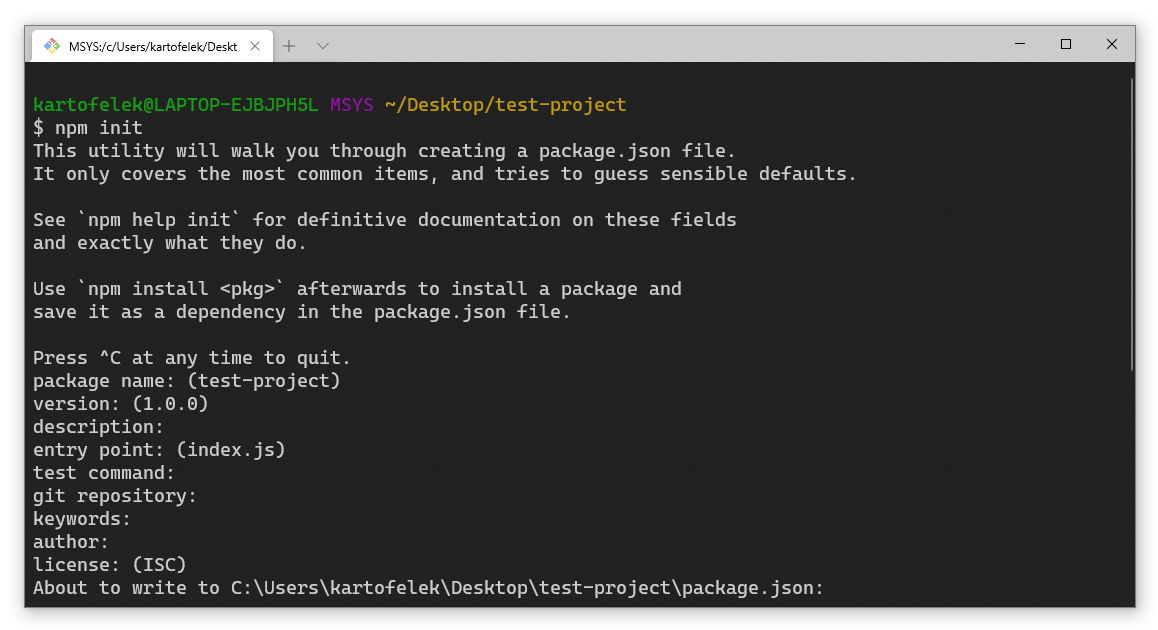This screenshot has height=630, width=1158.
Task: Minimize the terminal window
Action: 1020,44
